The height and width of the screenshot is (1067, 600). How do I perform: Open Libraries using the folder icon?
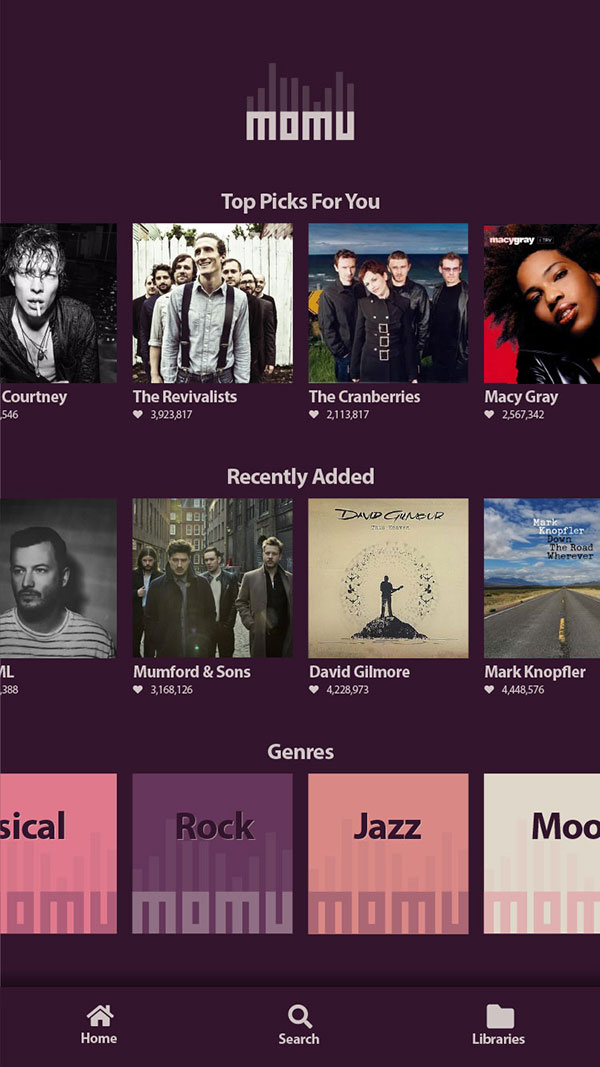pos(500,1016)
